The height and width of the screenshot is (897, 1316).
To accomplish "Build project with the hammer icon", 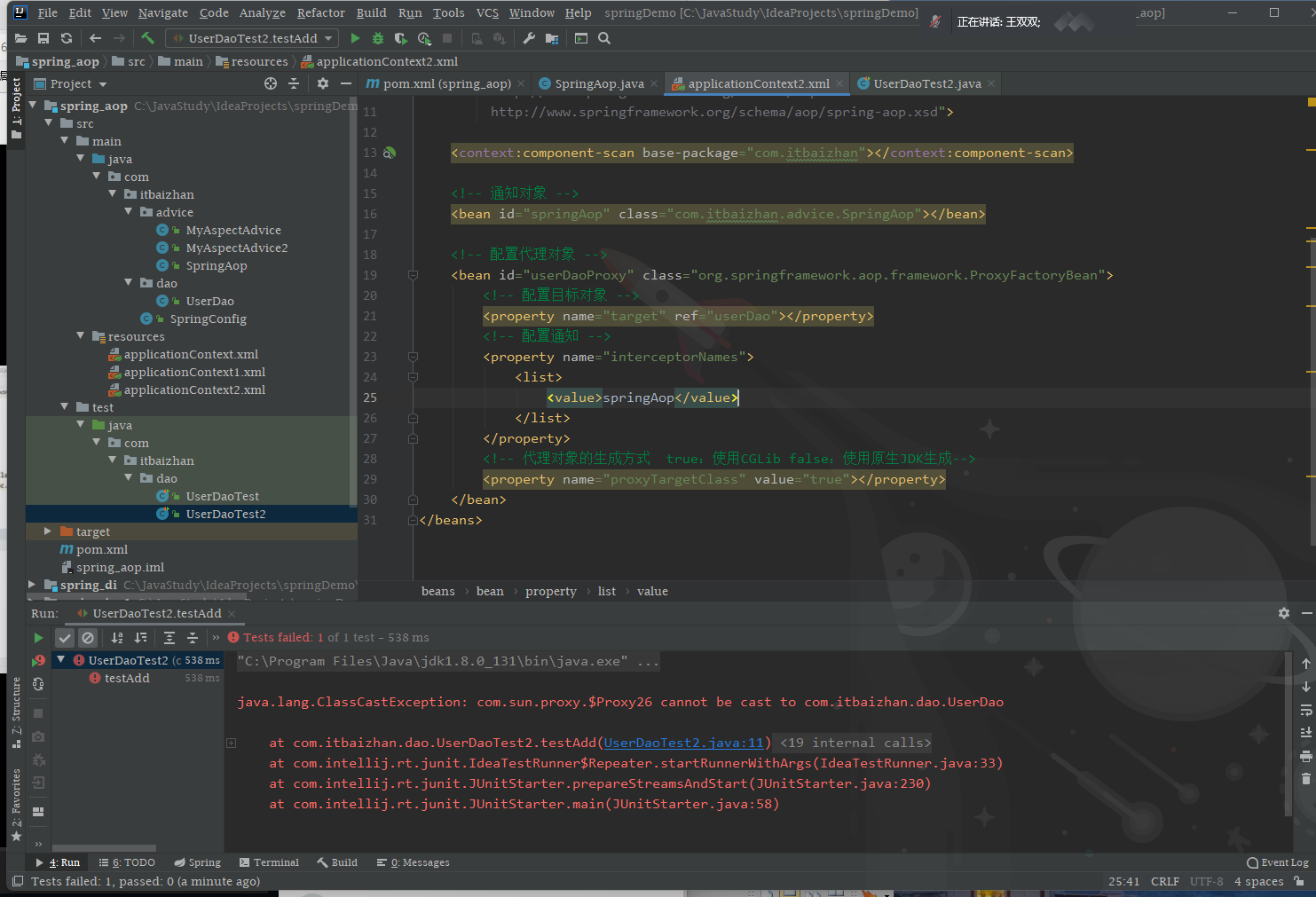I will 147,38.
